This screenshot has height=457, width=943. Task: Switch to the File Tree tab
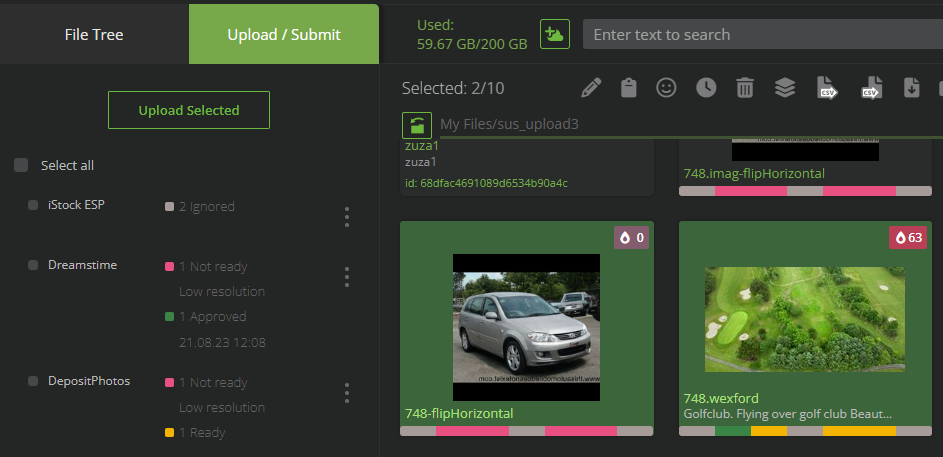[x=94, y=34]
